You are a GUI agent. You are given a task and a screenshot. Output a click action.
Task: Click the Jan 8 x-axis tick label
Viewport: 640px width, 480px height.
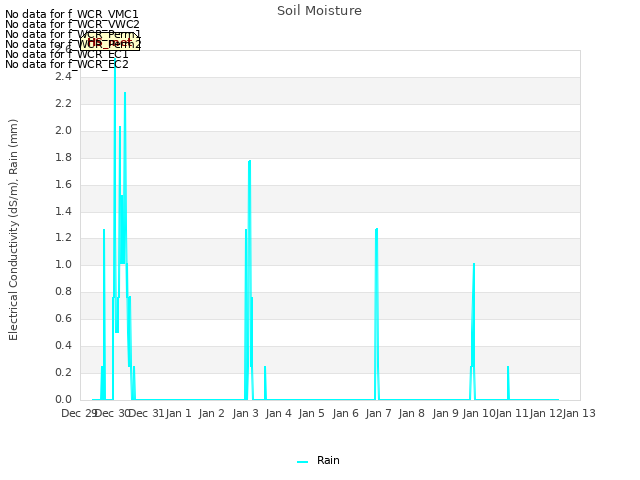pos(411,413)
